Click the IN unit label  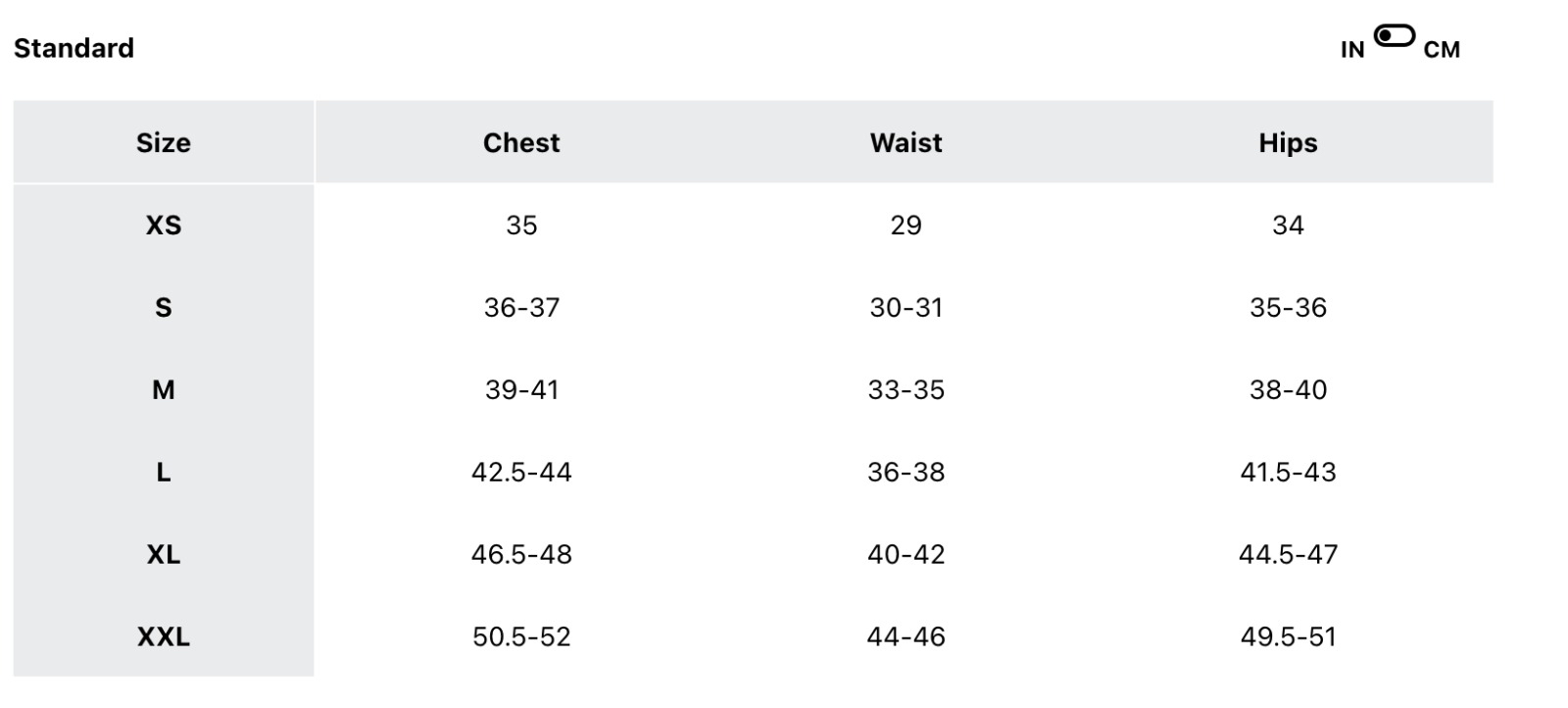click(1352, 50)
